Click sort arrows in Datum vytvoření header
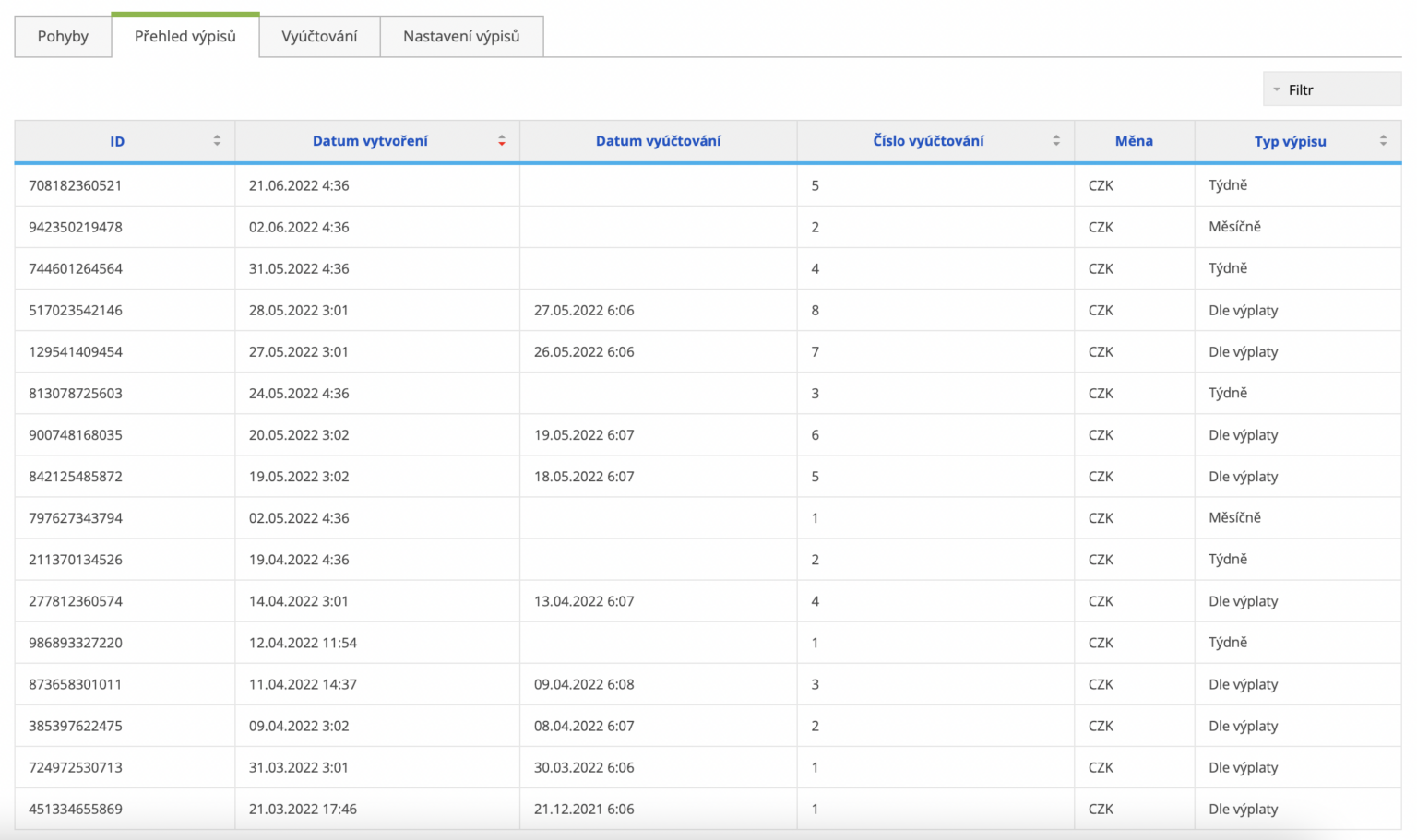Screen dimensions: 1417x840 [502, 141]
